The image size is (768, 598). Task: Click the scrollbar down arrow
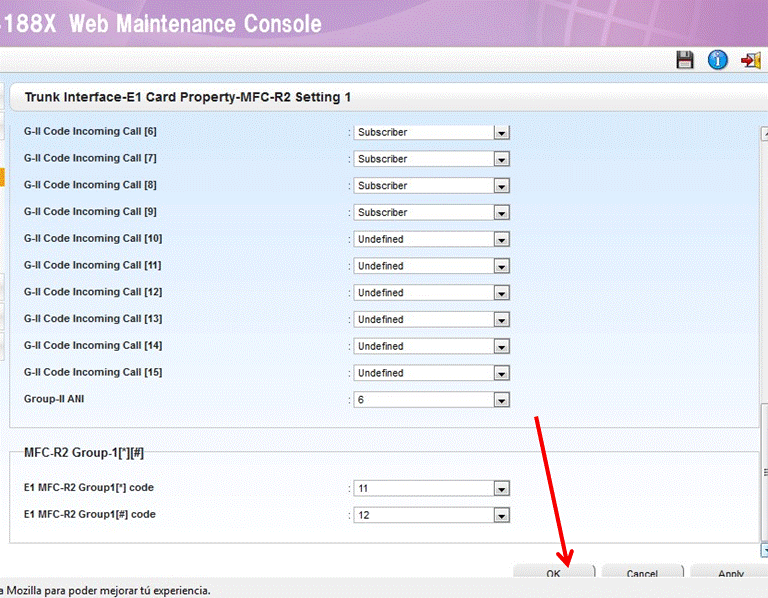[764, 550]
